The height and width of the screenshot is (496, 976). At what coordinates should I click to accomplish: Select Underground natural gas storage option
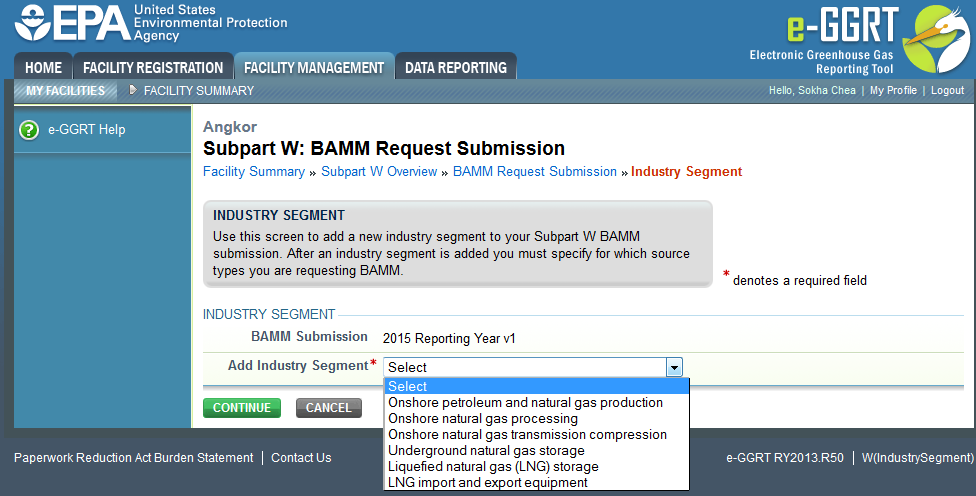[x=537, y=451]
